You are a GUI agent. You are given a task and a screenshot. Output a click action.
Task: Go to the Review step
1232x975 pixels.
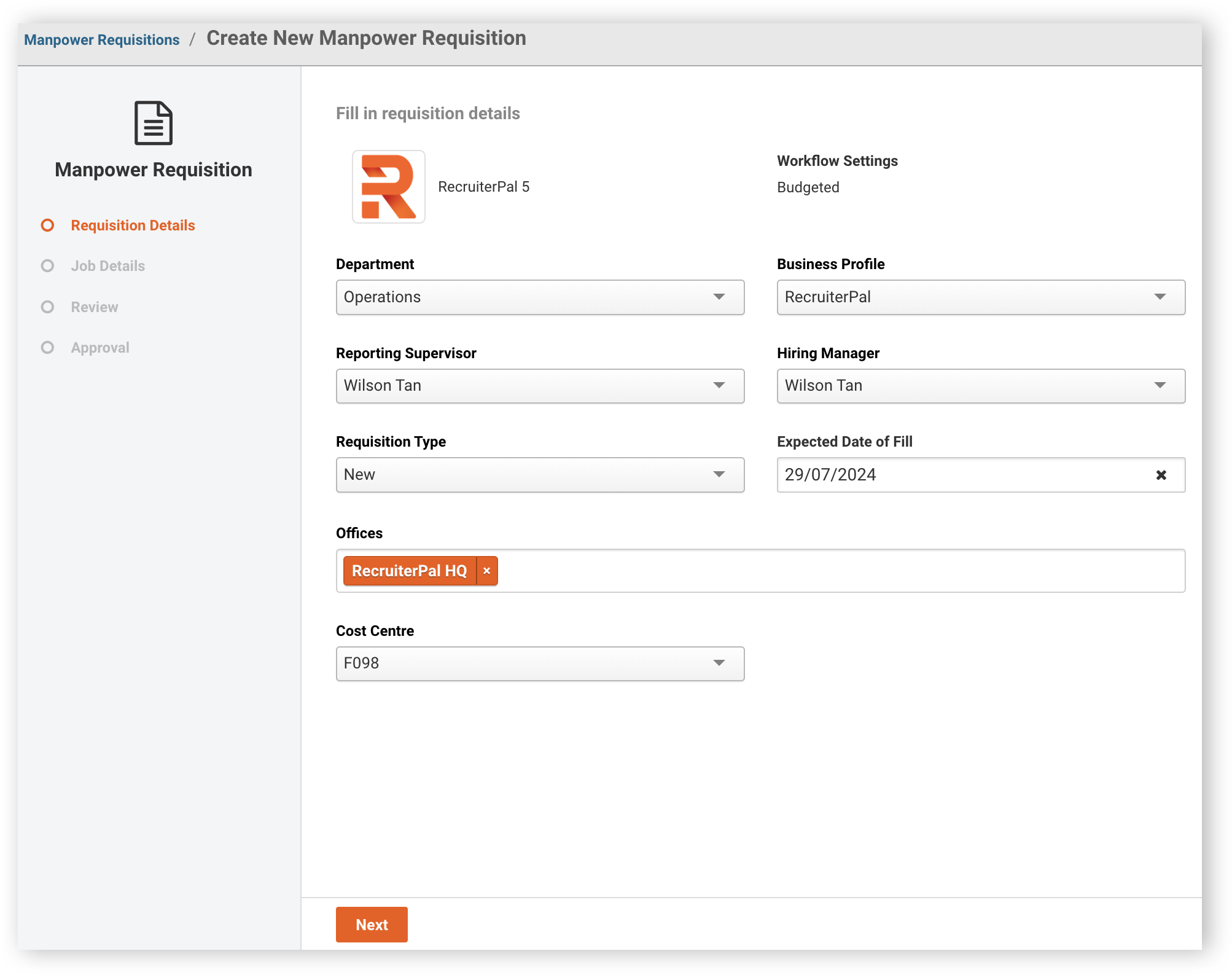tap(95, 307)
